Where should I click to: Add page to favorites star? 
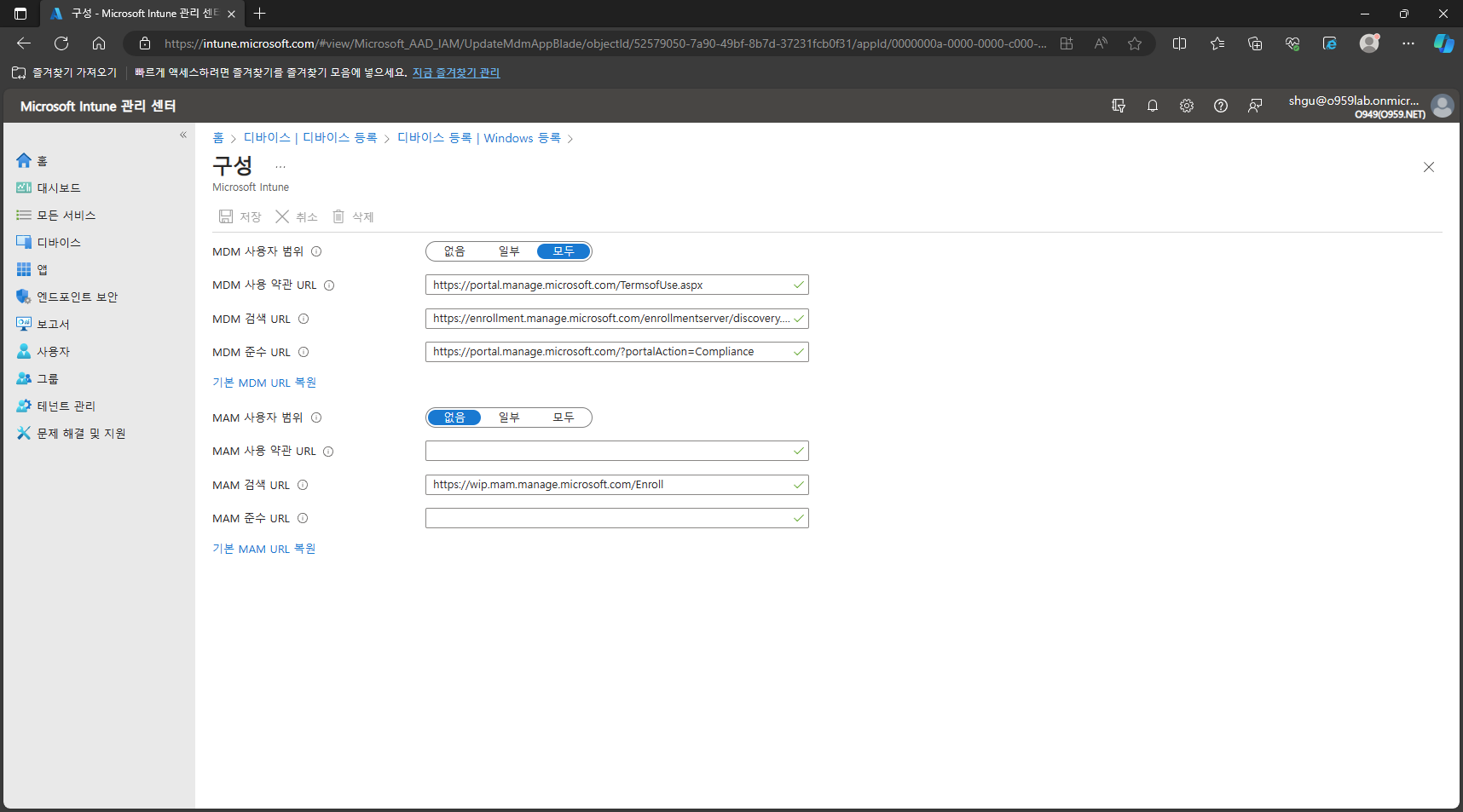pos(1135,43)
